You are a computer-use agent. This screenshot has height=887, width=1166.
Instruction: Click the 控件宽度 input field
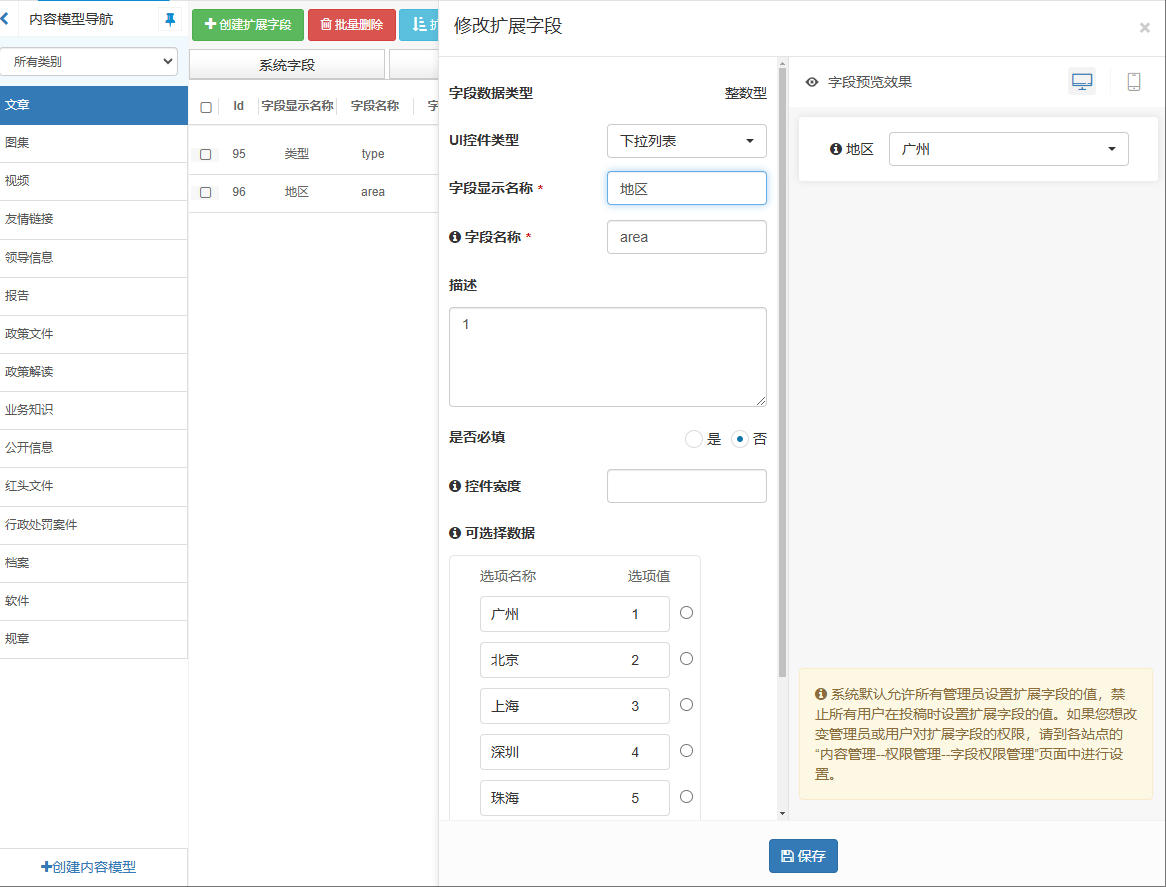(686, 486)
